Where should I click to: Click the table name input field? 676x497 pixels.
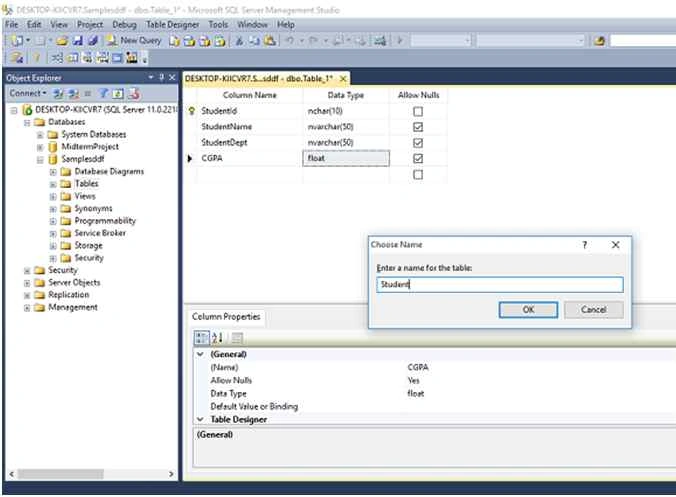[500, 284]
